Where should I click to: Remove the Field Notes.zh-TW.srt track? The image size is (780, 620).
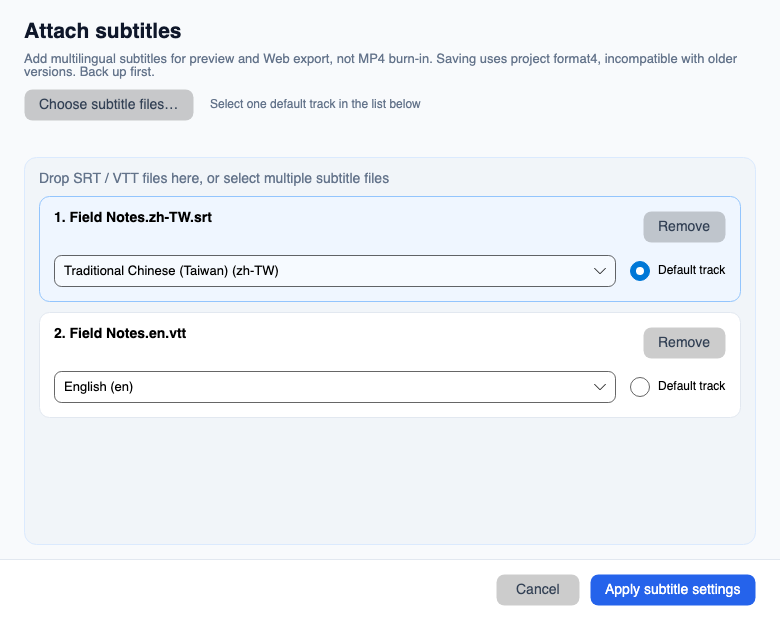[684, 227]
